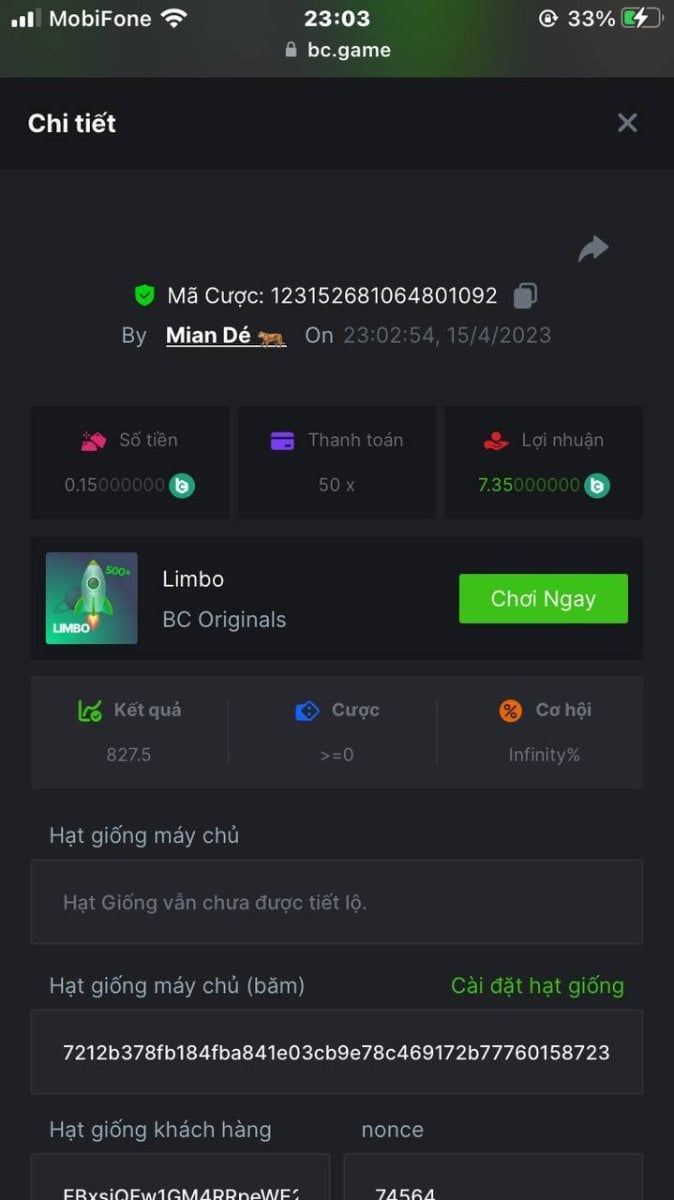Select the nonce value field
Image resolution: width=674 pixels, height=1200 pixels.
[x=493, y=1177]
